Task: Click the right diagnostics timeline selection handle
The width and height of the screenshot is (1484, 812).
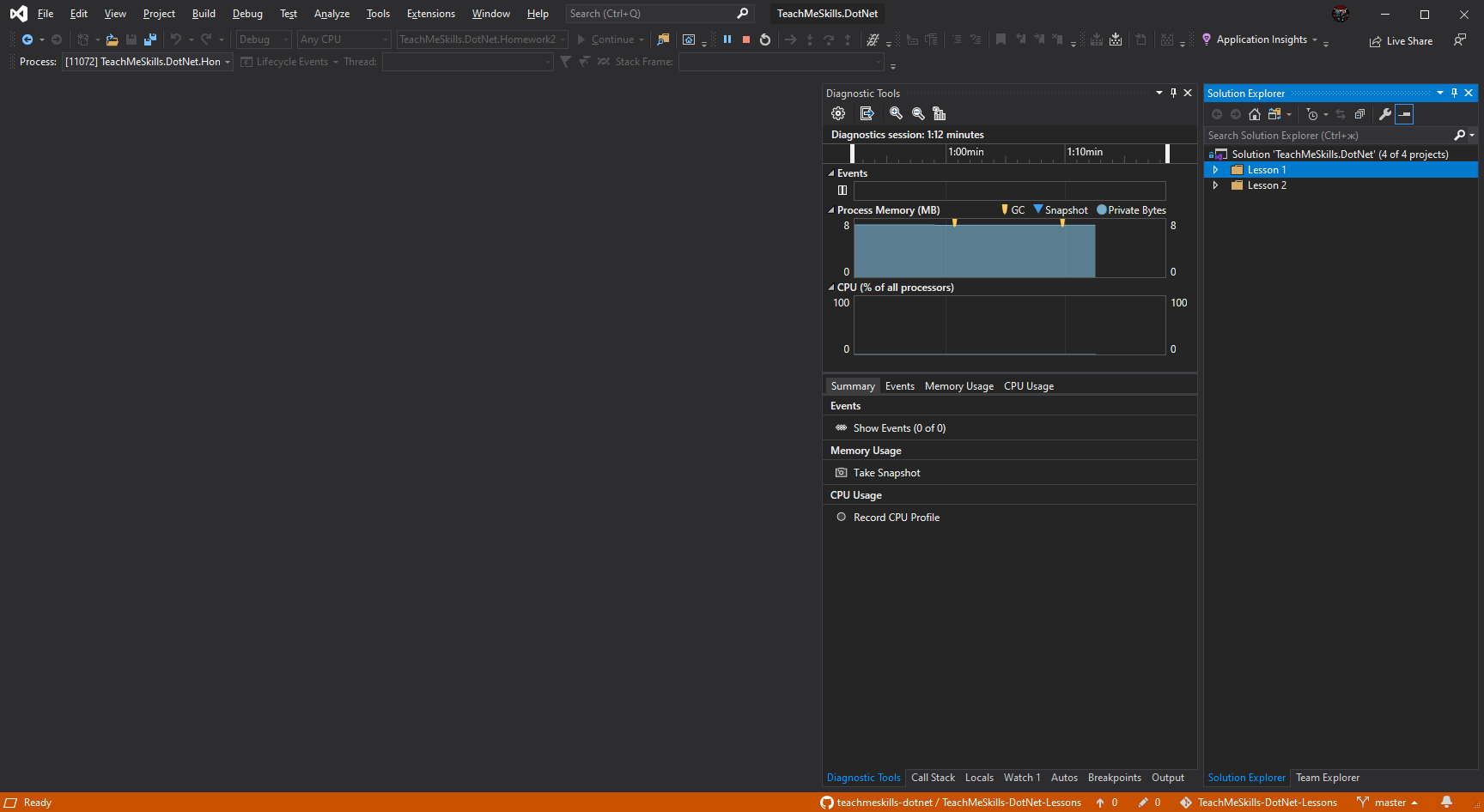Action: 1167,153
